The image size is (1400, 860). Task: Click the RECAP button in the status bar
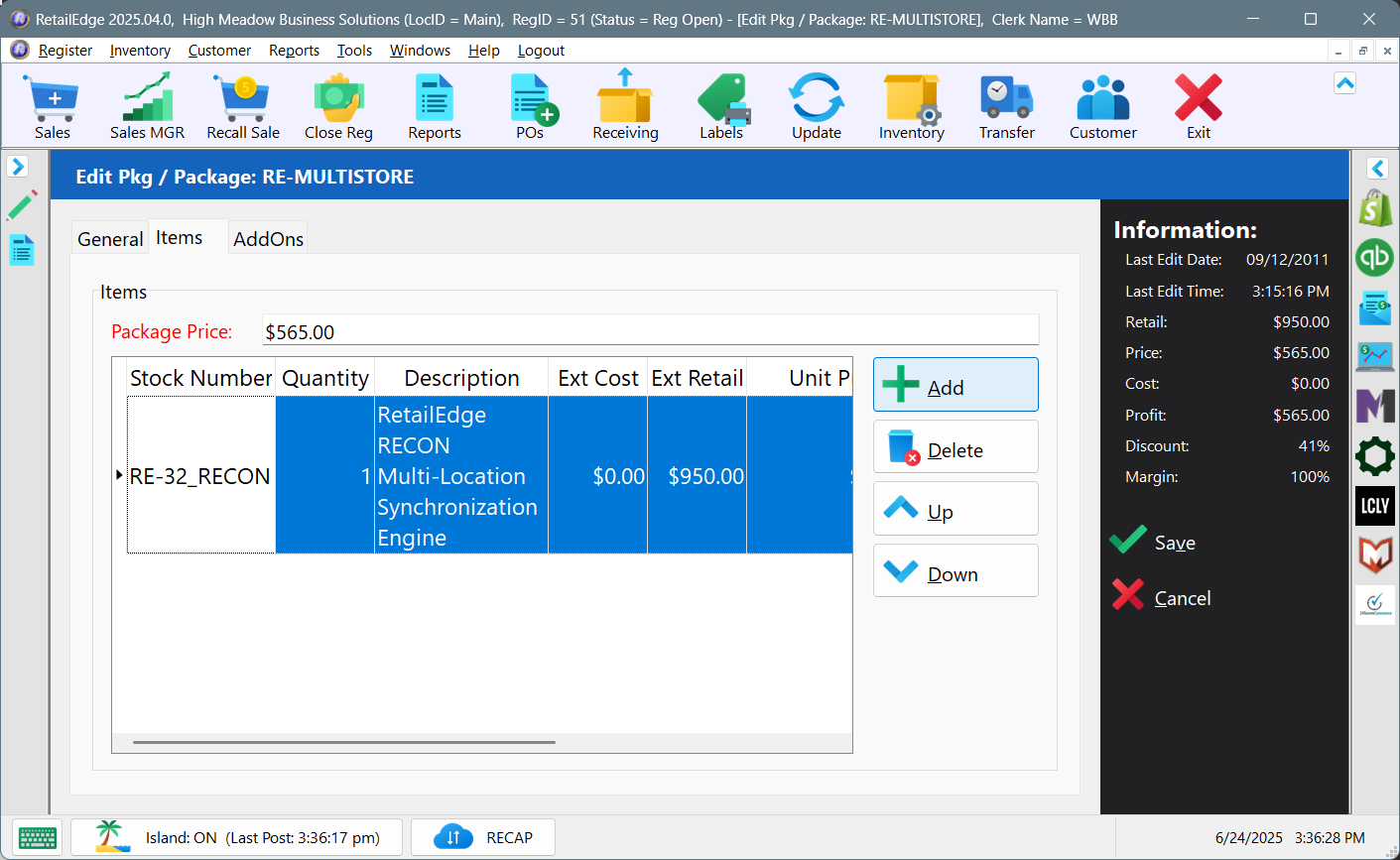tap(483, 837)
